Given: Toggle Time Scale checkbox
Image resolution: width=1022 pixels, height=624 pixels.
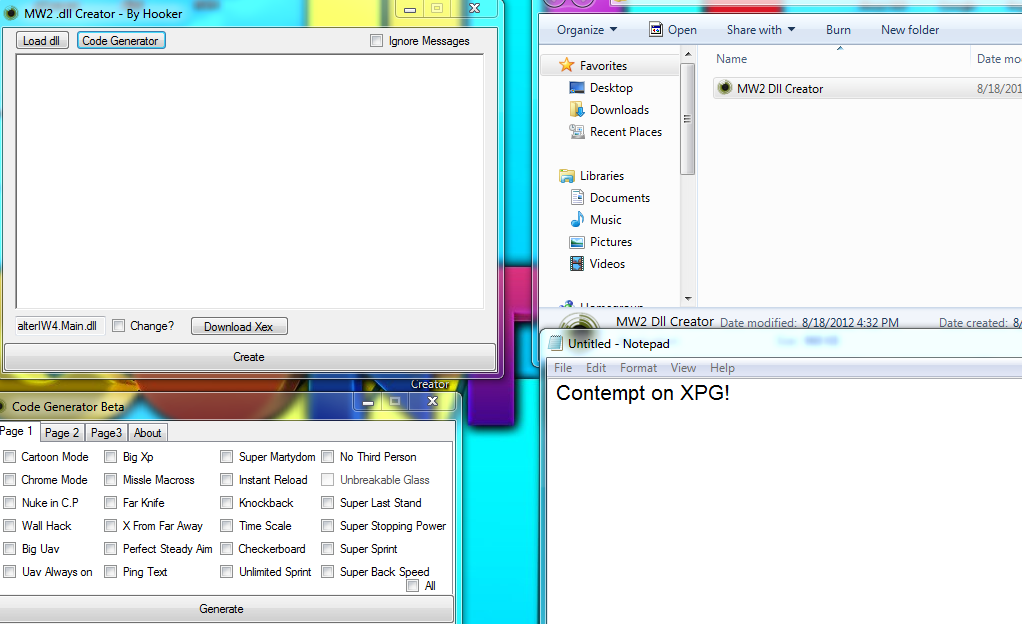Looking at the screenshot, I should point(226,526).
